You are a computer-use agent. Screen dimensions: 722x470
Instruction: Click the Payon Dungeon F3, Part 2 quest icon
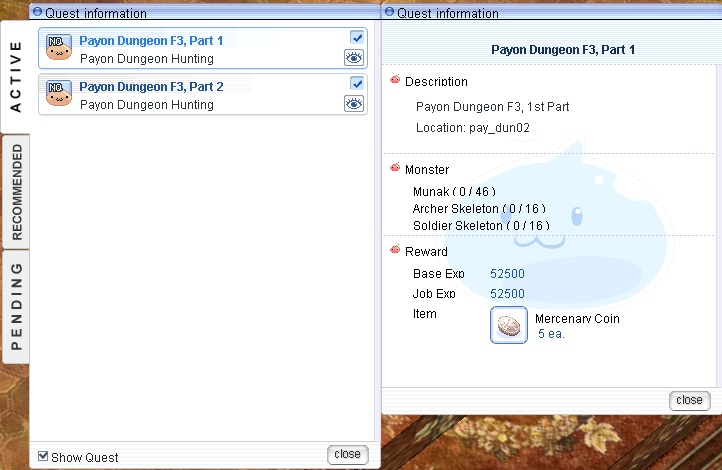[x=58, y=95]
